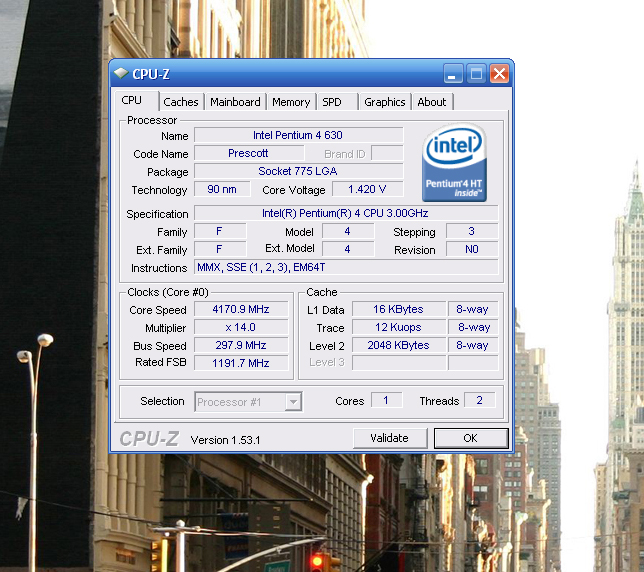
Task: Show the Graphics tab
Action: click(x=384, y=102)
